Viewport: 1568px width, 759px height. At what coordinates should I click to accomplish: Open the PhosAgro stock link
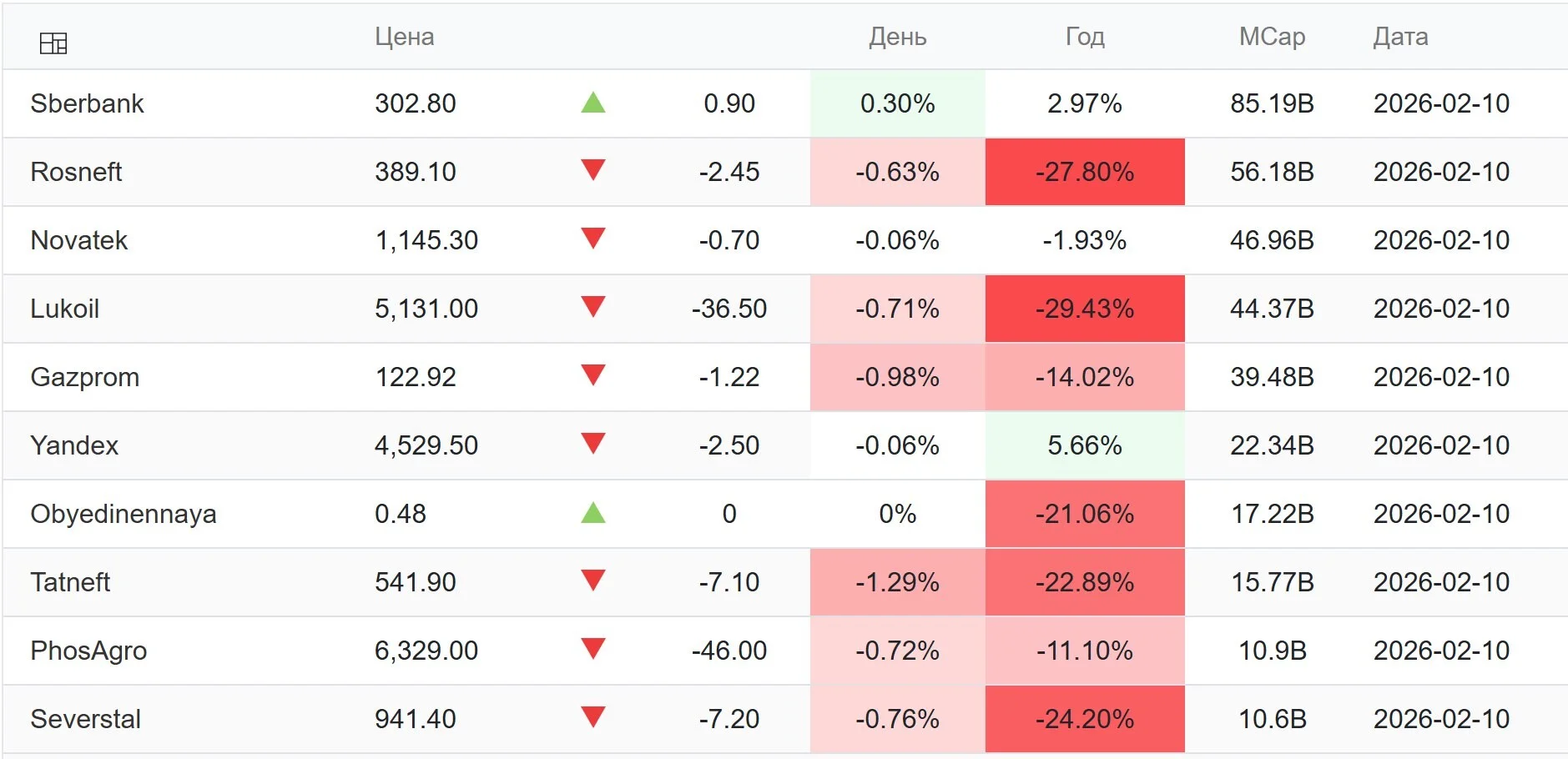[x=89, y=651]
